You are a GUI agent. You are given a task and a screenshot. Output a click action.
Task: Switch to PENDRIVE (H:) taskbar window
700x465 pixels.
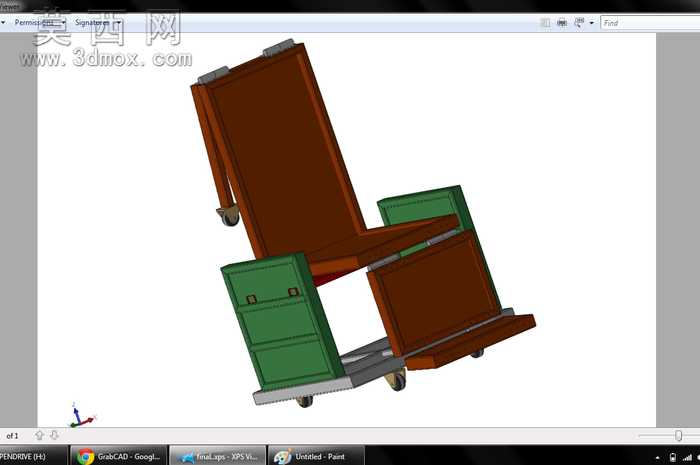[x=34, y=457]
